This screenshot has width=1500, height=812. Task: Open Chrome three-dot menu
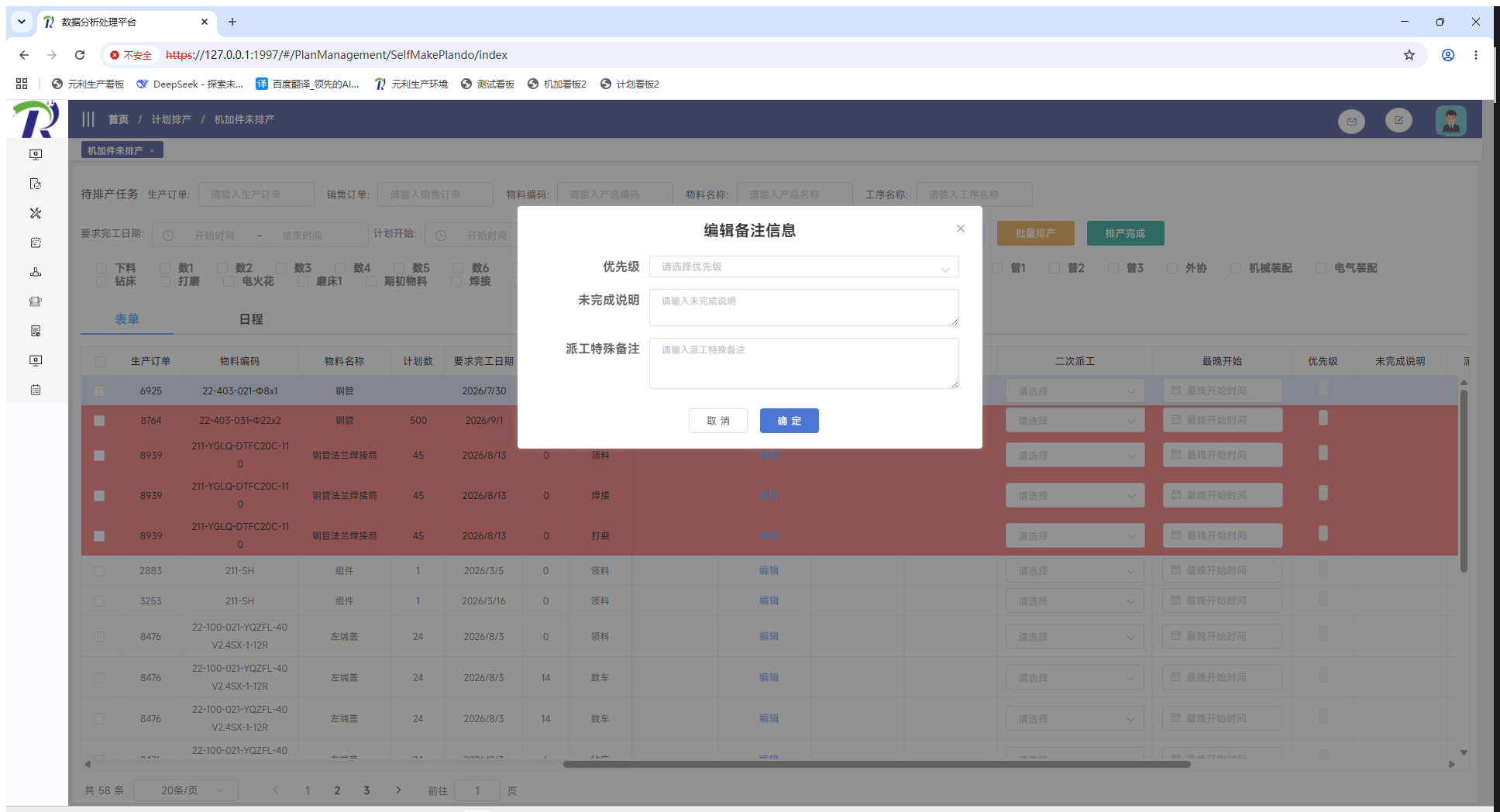click(1476, 55)
